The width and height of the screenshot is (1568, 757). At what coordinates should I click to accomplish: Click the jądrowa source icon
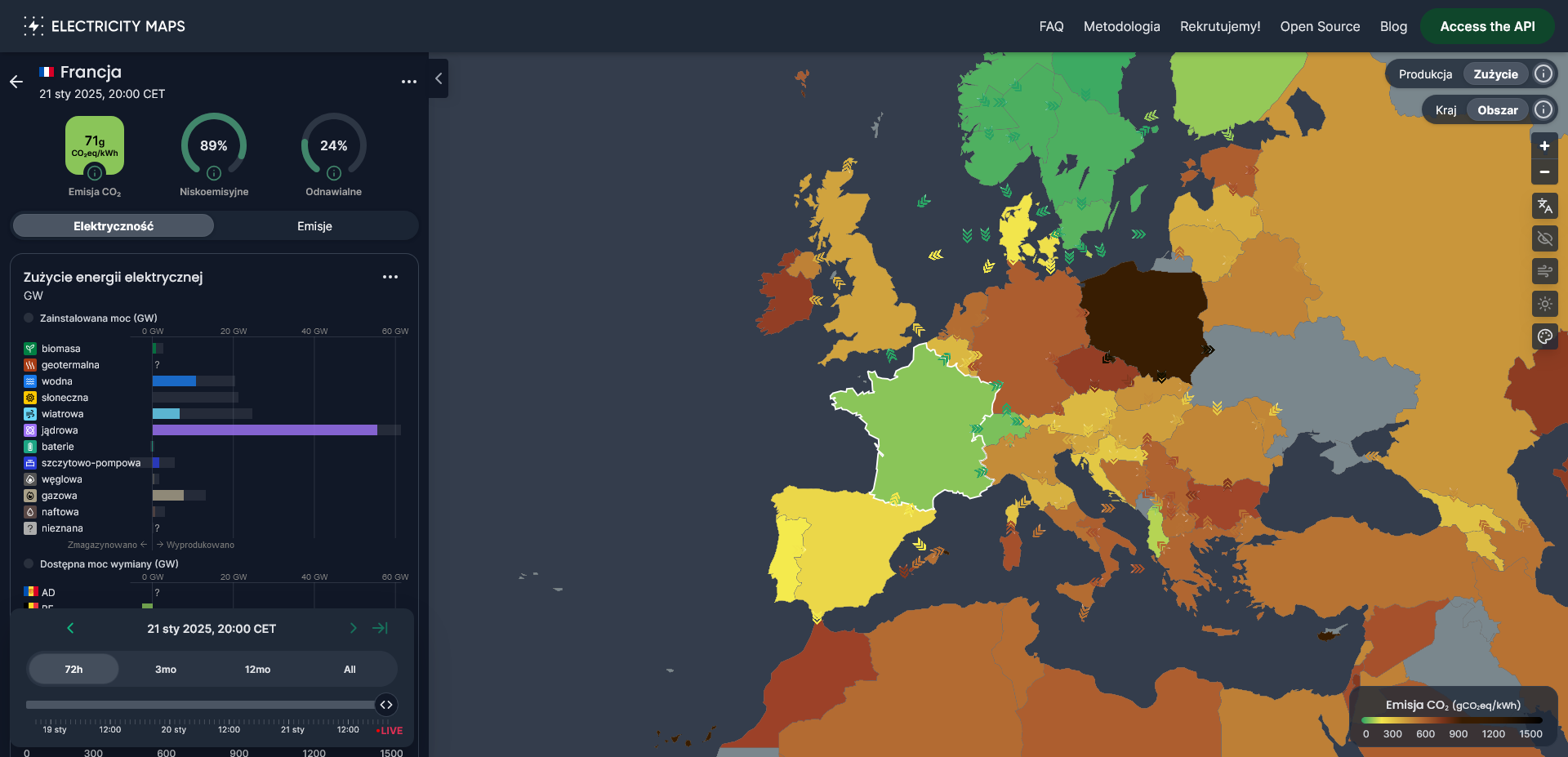[x=30, y=430]
